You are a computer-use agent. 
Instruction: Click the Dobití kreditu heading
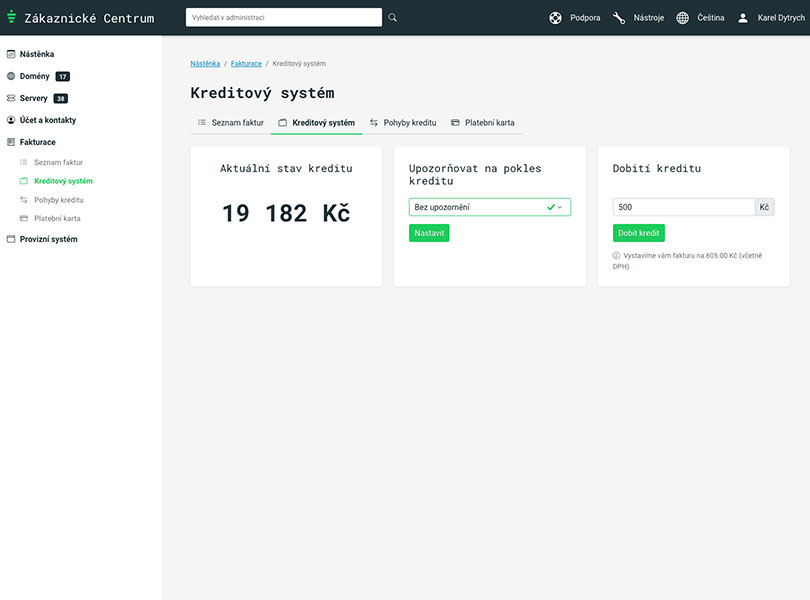tap(657, 168)
